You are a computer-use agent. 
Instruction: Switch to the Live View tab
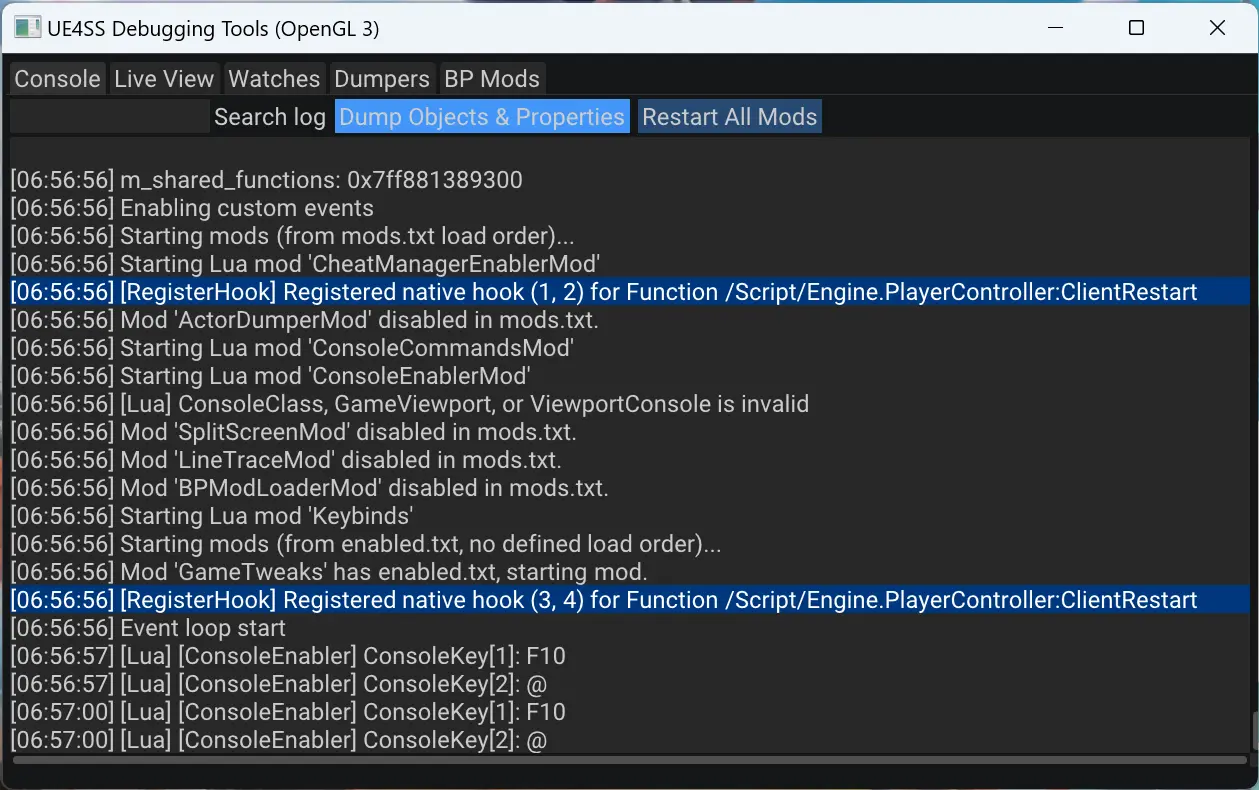164,79
